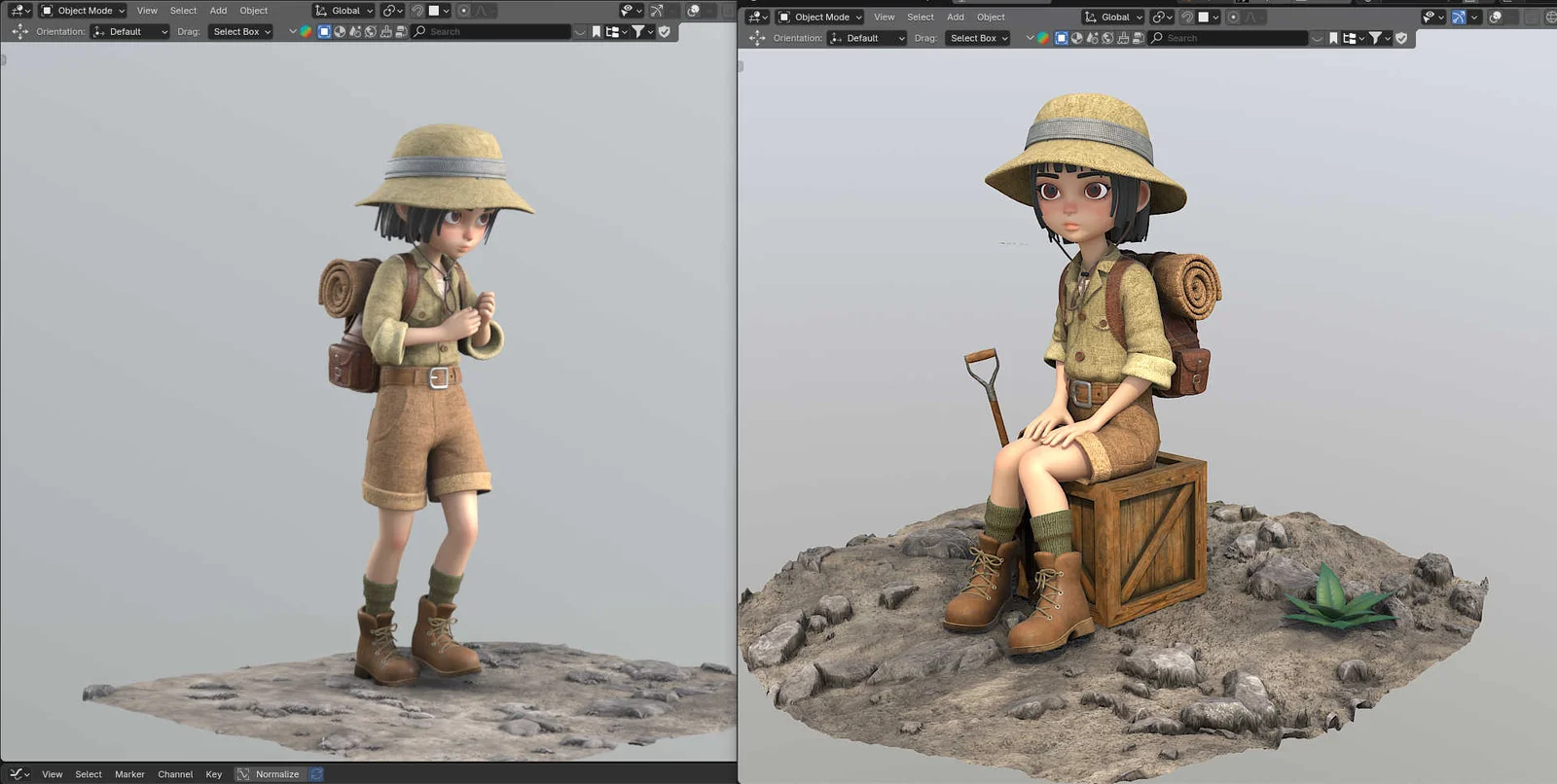Open Drag Select Box dropdown in right viewport
This screenshot has width=1557, height=784.
(x=978, y=38)
